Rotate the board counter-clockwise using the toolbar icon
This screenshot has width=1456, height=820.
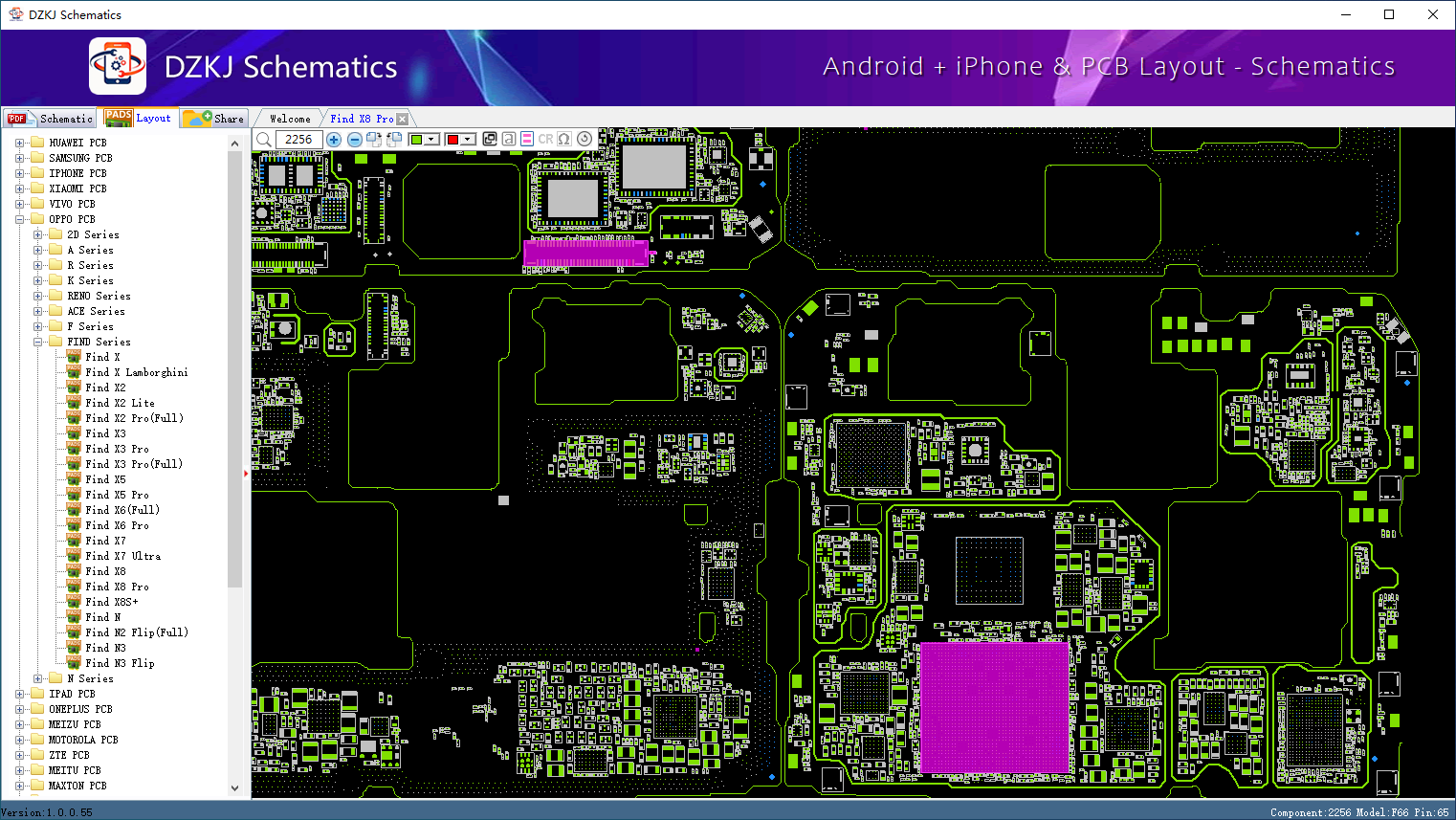pyautogui.click(x=393, y=140)
